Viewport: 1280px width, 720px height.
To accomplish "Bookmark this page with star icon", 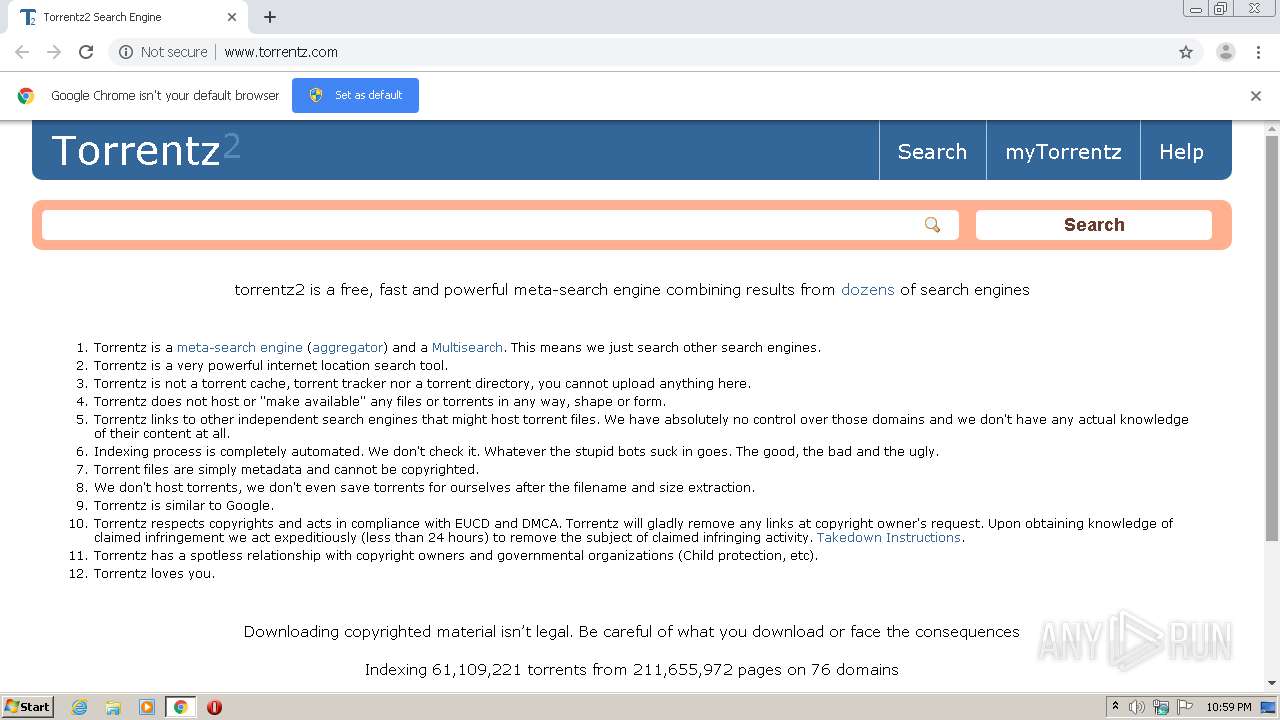I will (x=1186, y=52).
